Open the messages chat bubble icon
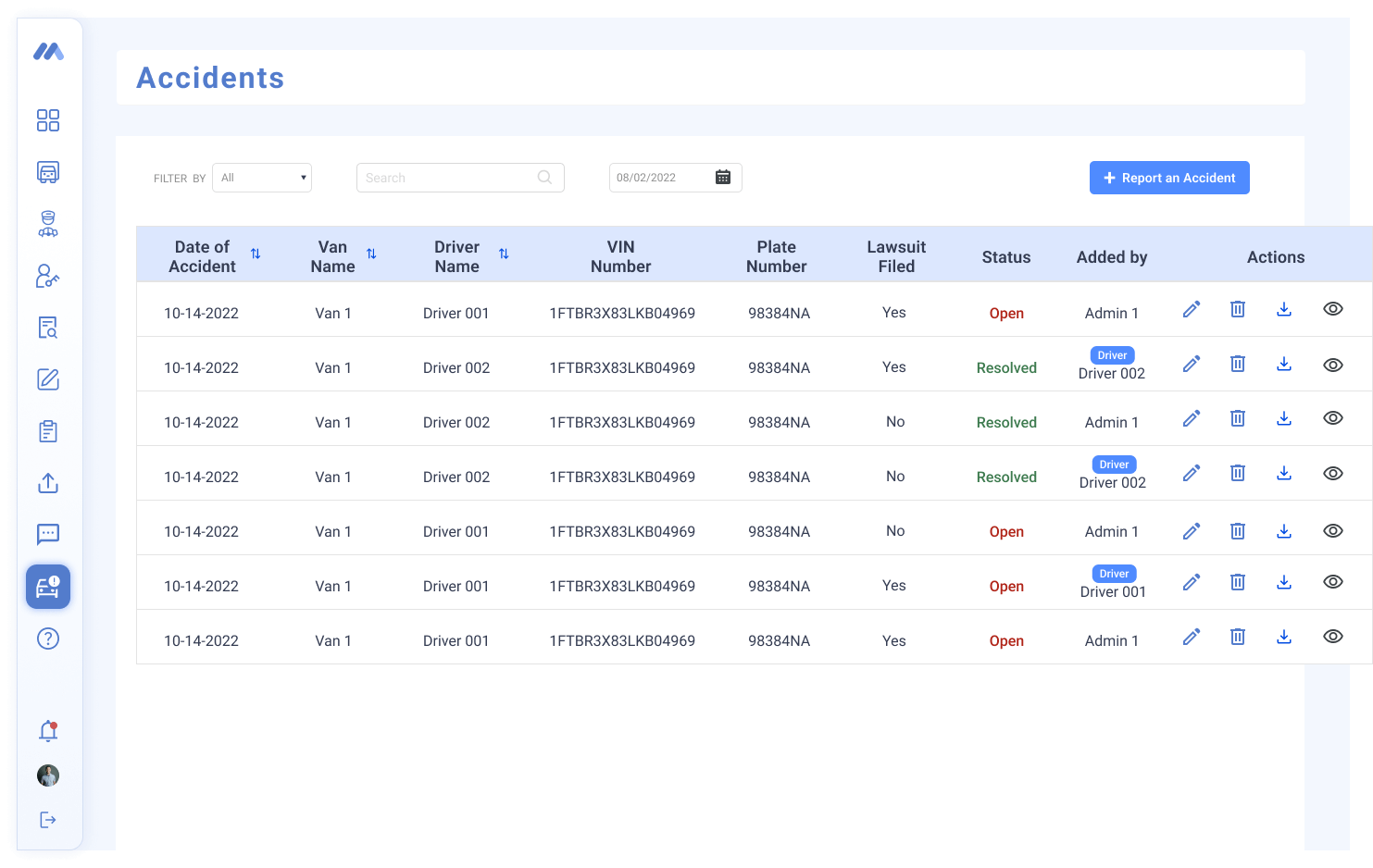1373x868 pixels. pos(48,534)
